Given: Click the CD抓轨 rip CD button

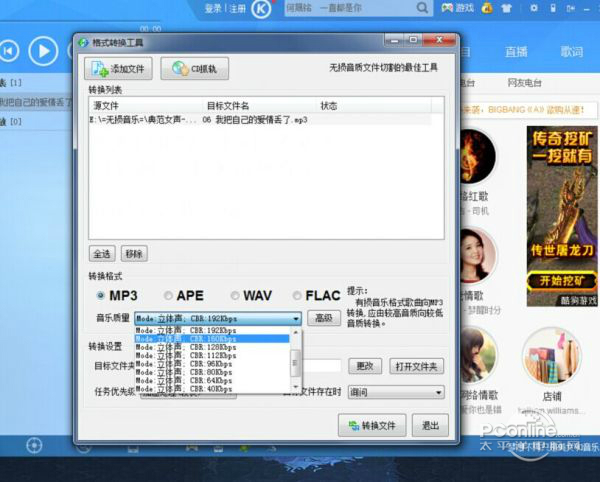Looking at the screenshot, I should [x=195, y=68].
